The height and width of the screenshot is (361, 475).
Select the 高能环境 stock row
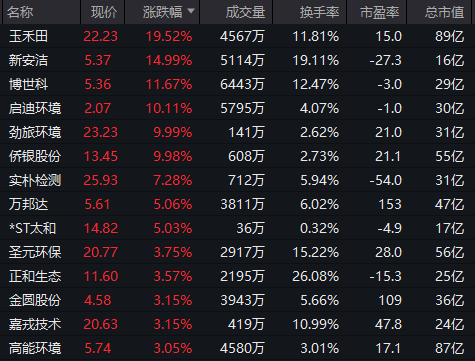237,348
